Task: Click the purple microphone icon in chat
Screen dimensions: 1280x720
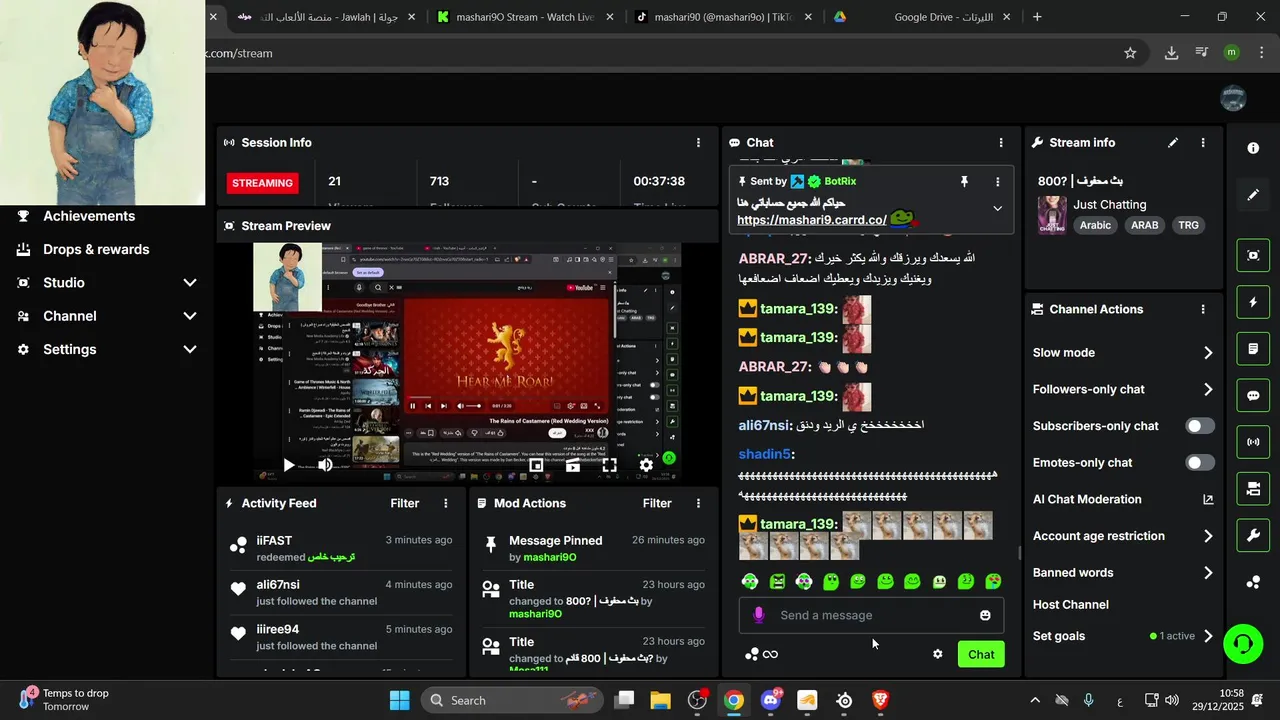Action: click(x=759, y=615)
